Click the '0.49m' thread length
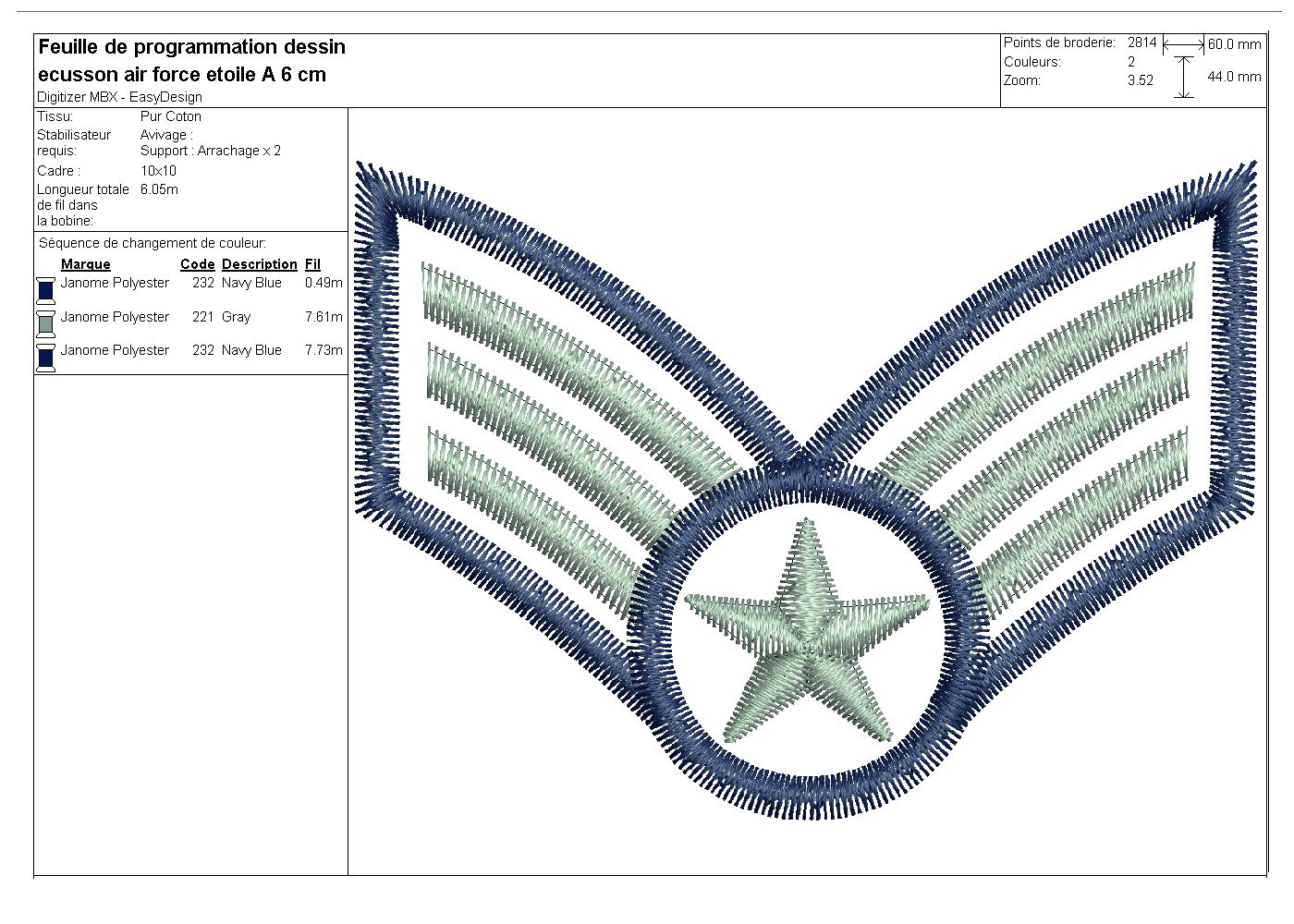 coord(323,283)
